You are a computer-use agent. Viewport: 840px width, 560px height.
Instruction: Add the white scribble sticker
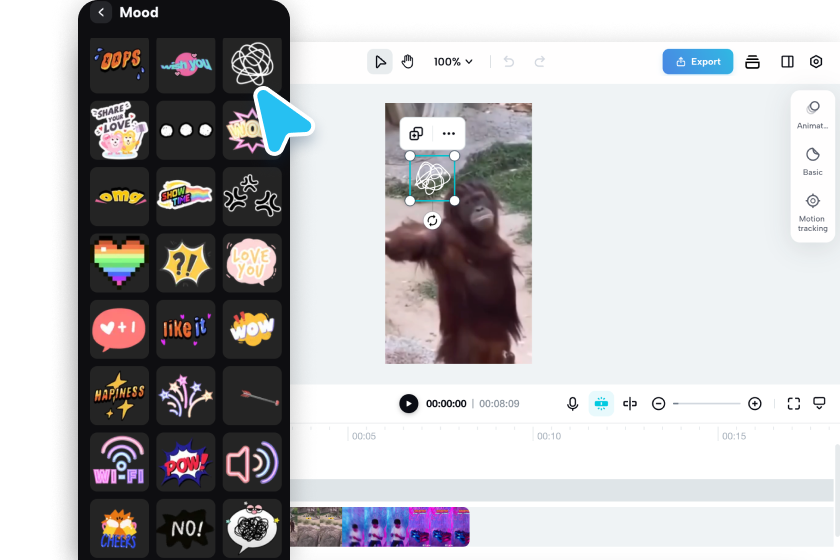coord(252,65)
